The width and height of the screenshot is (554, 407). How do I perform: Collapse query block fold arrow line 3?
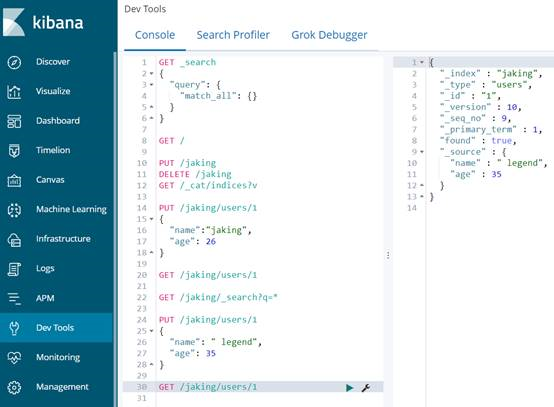pos(152,85)
